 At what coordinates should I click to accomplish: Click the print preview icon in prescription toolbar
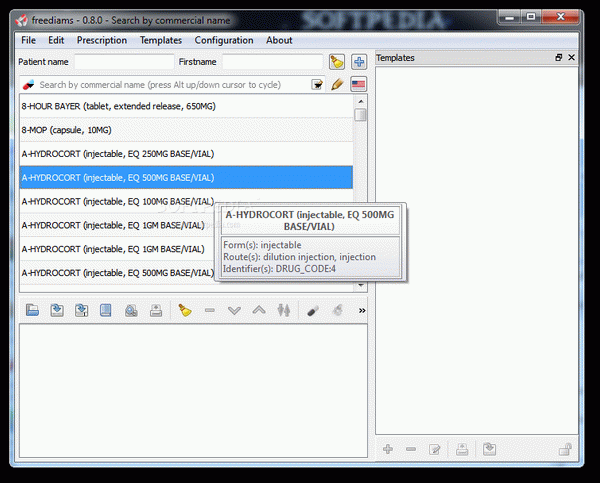(132, 311)
